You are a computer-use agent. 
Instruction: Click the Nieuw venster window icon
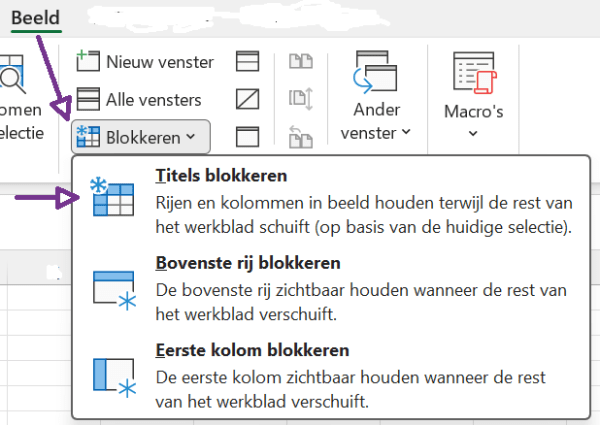click(x=88, y=60)
